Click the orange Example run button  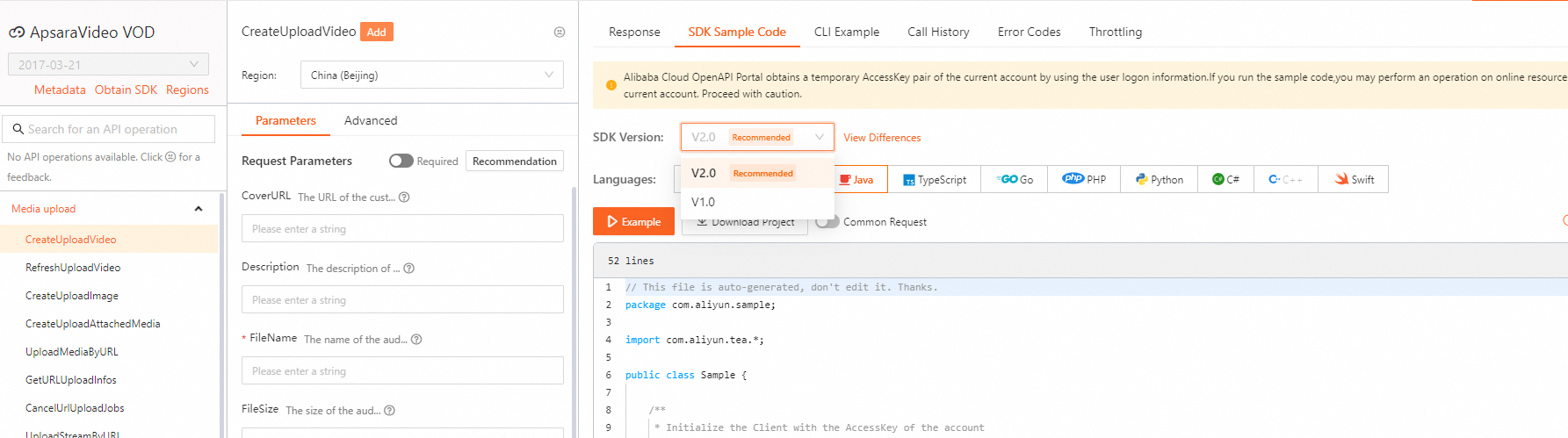click(x=633, y=222)
